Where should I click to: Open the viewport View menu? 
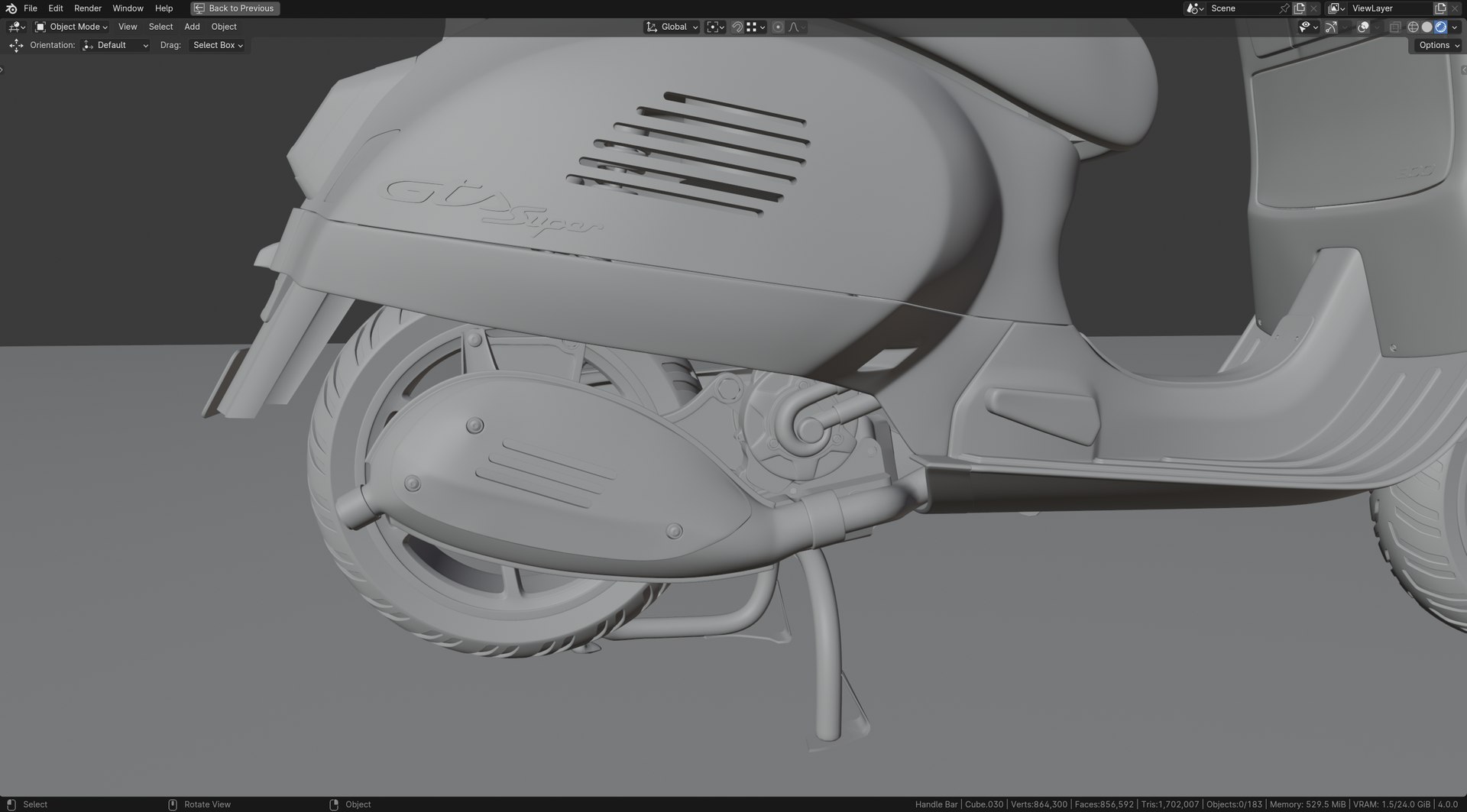[128, 27]
